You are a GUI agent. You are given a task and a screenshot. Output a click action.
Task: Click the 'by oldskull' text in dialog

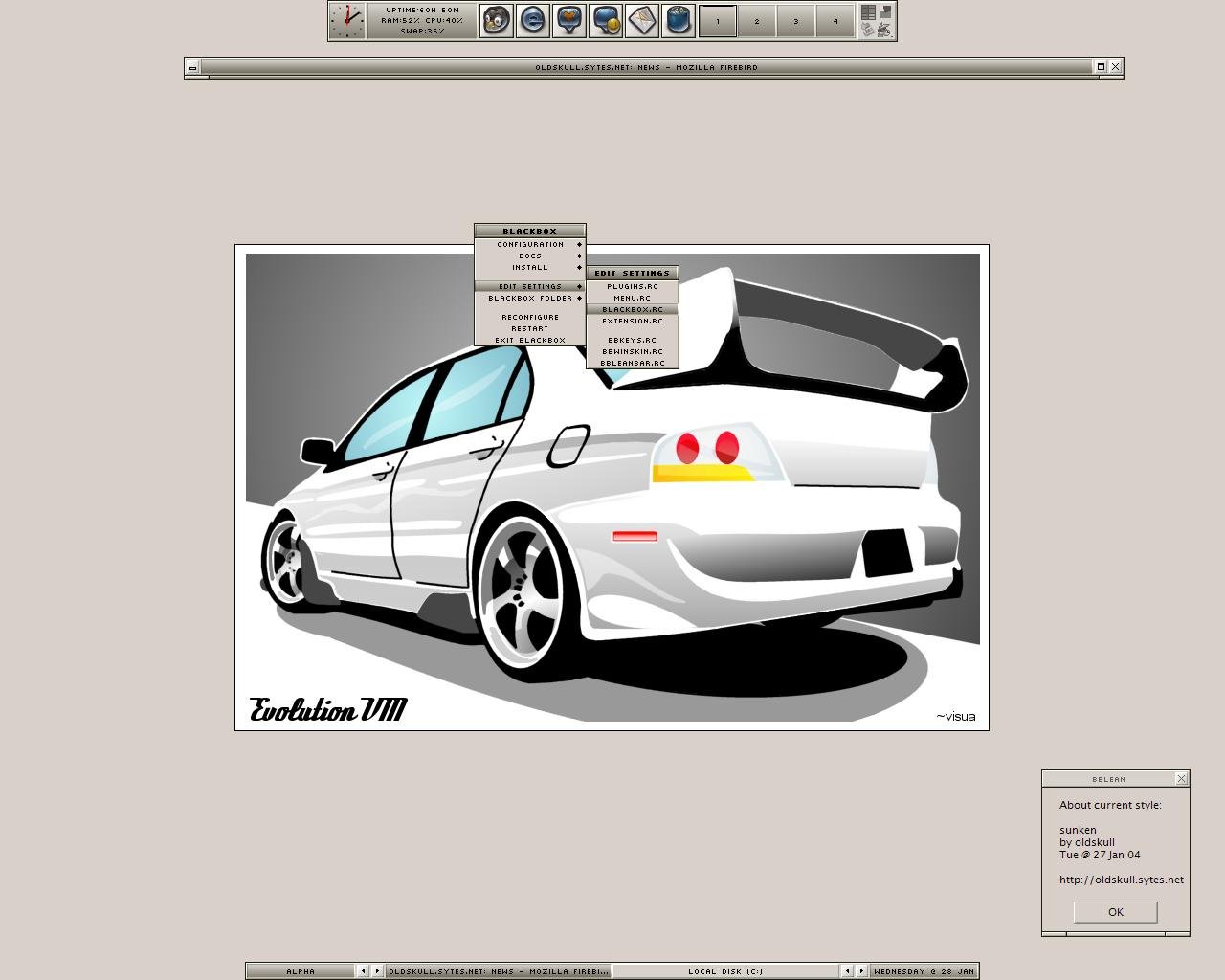coord(1087,842)
